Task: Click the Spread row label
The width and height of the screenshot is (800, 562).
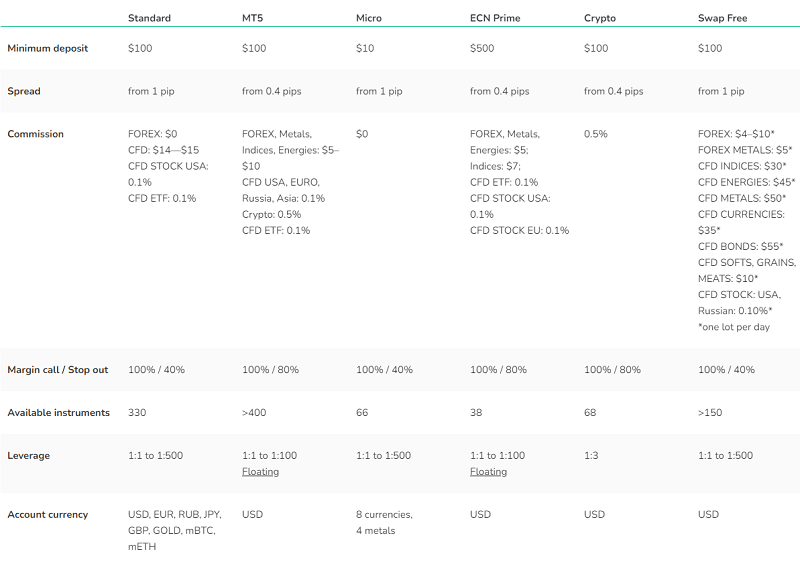Action: pyautogui.click(x=23, y=91)
